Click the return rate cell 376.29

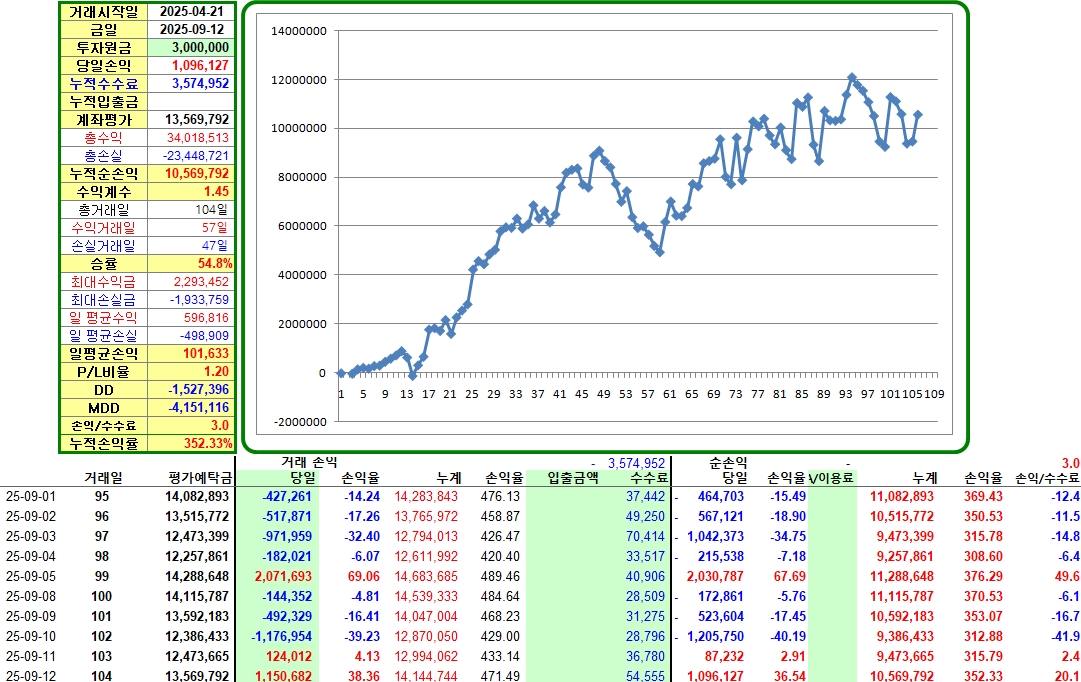tap(982, 576)
